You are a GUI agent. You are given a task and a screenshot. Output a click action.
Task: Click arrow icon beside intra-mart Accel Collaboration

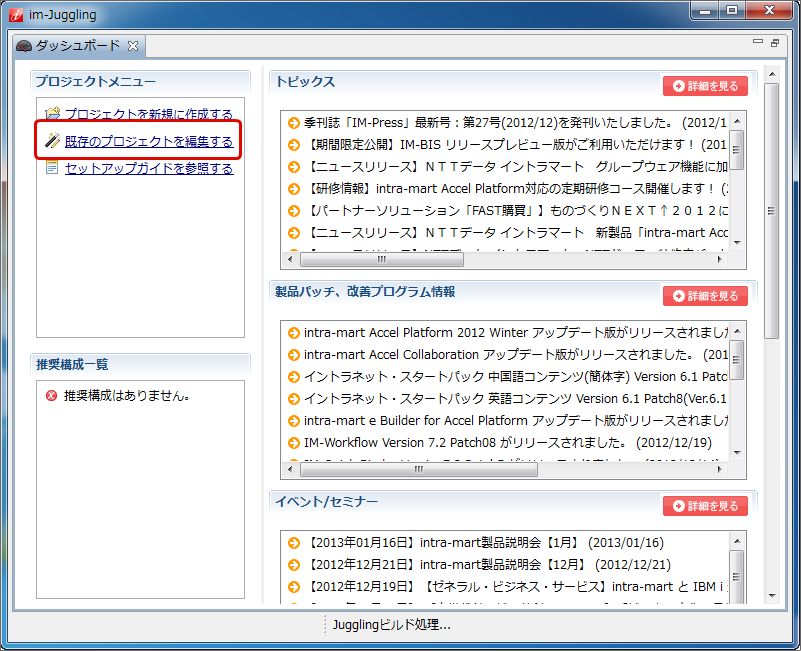click(x=294, y=355)
